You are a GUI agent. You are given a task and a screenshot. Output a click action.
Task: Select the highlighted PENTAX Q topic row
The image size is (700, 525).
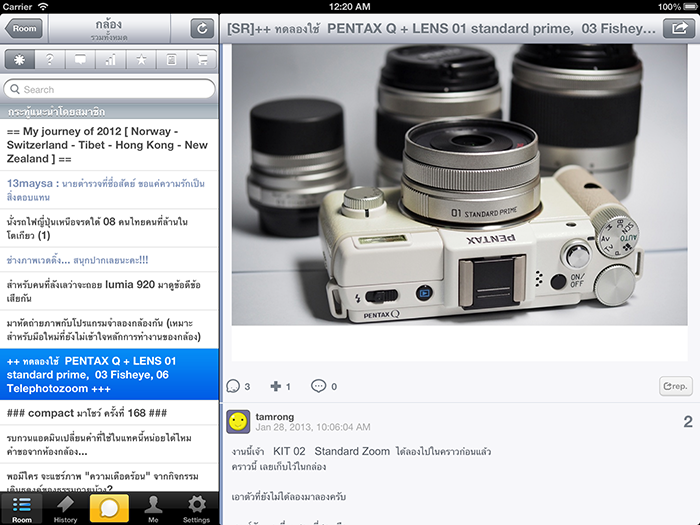[109, 375]
